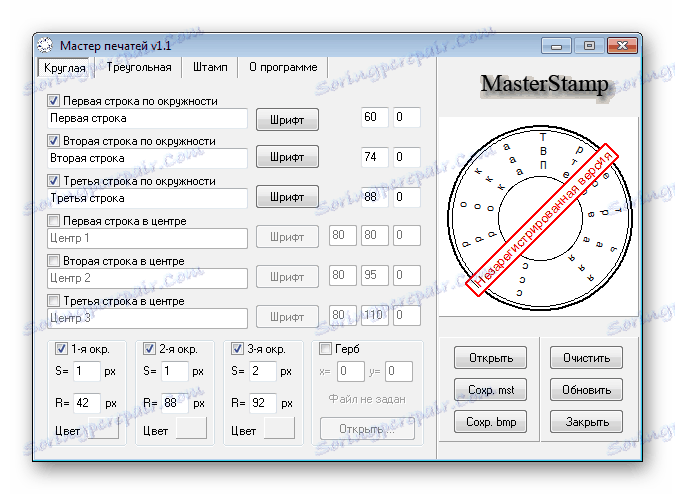675x494 pixels.
Task: Click the Очистить button
Action: tap(586, 358)
